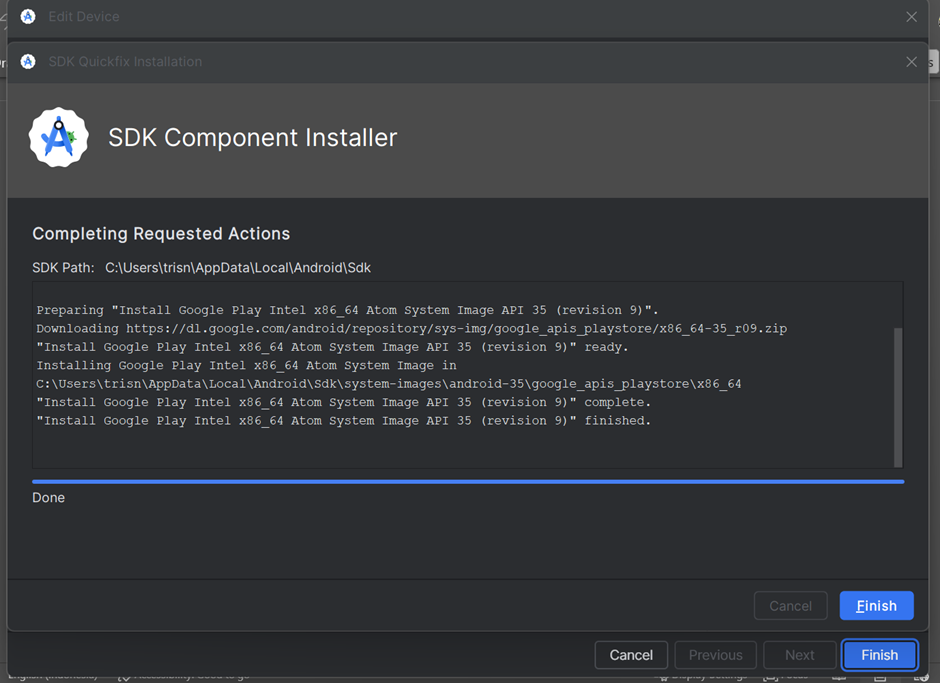Click the Next button in Edit Device window

tap(799, 655)
